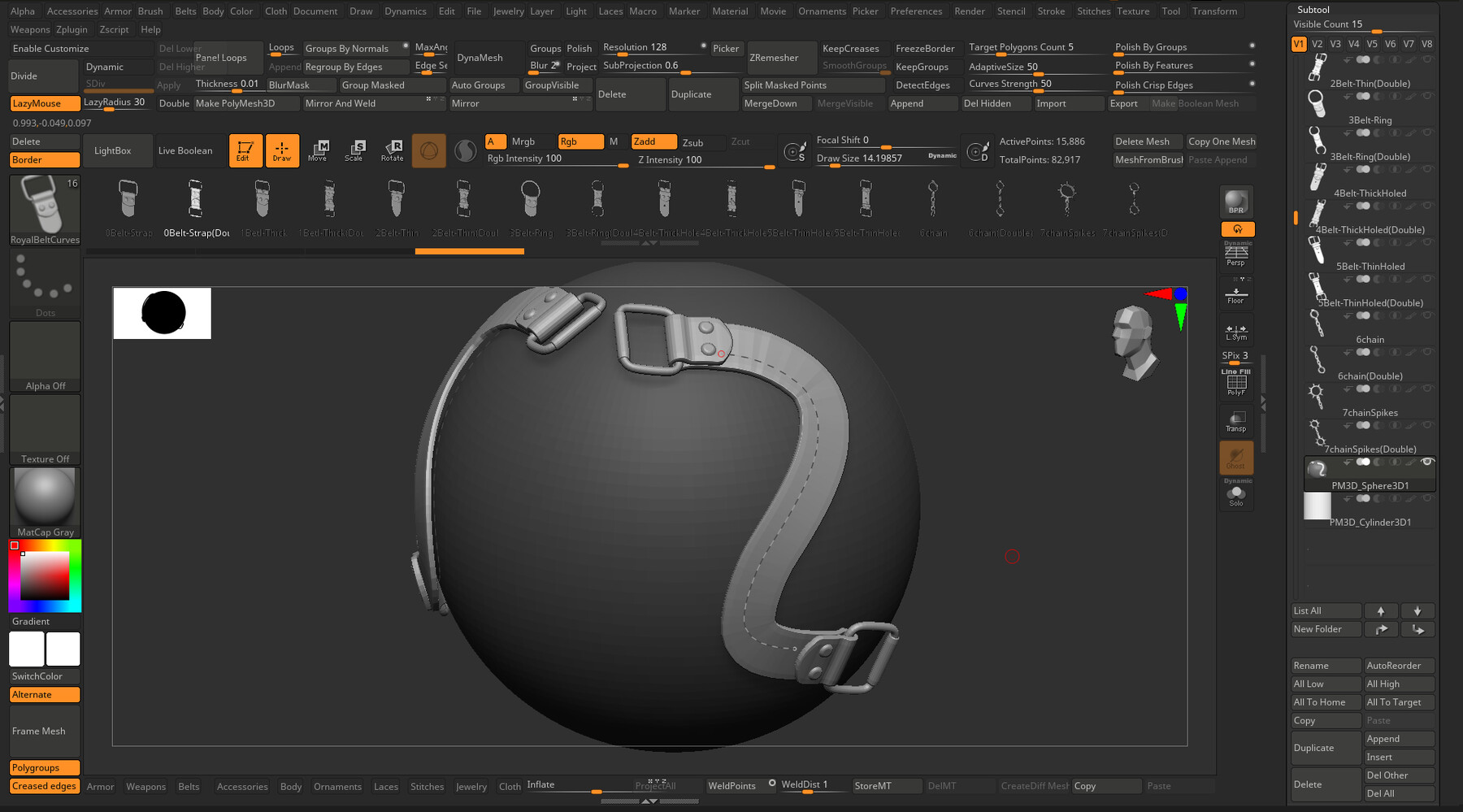Click the bottom shelf divider arrows
Screen dimensions: 1463x812
[x=649, y=801]
